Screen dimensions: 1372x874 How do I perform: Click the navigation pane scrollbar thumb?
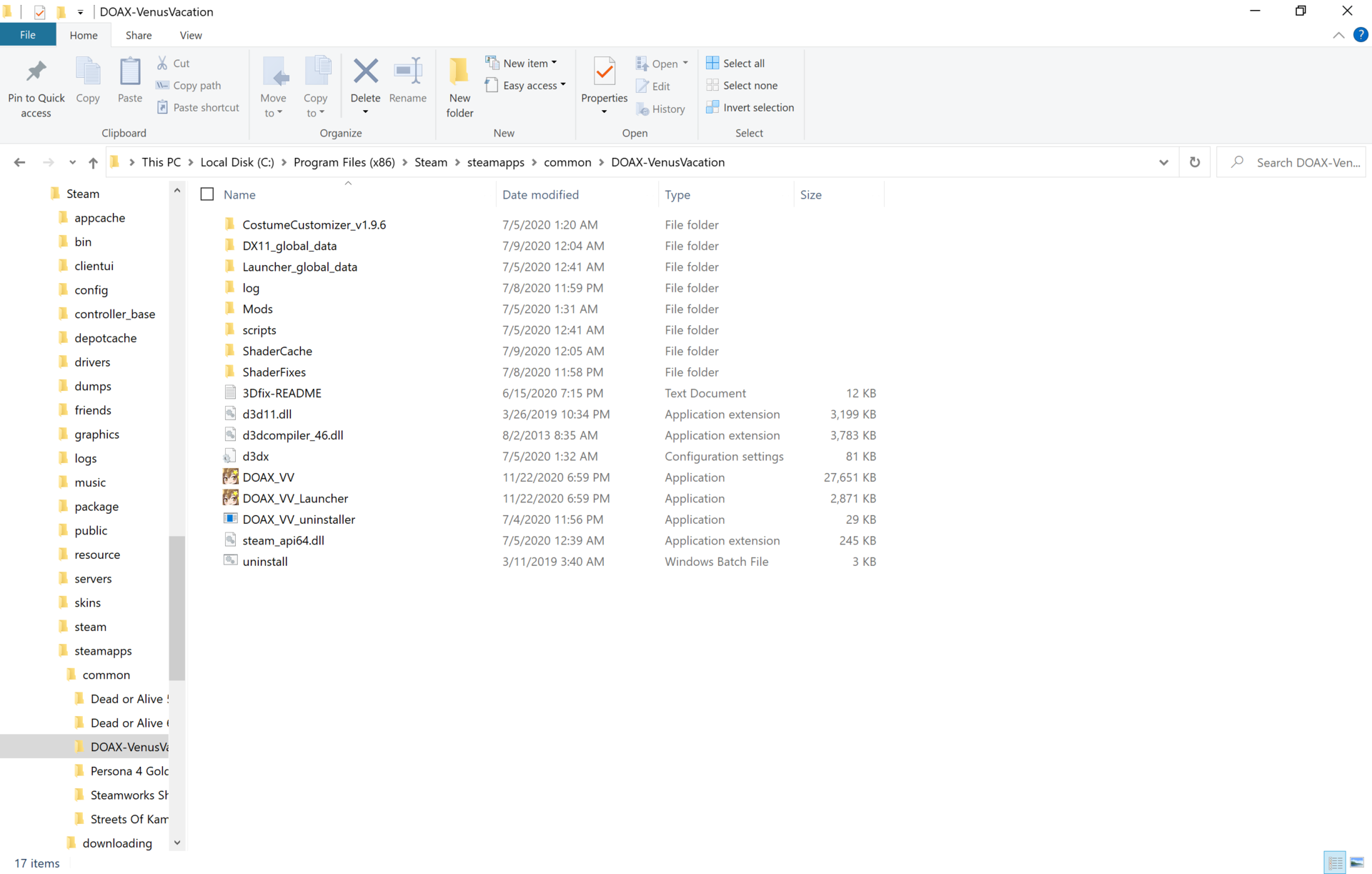(177, 607)
